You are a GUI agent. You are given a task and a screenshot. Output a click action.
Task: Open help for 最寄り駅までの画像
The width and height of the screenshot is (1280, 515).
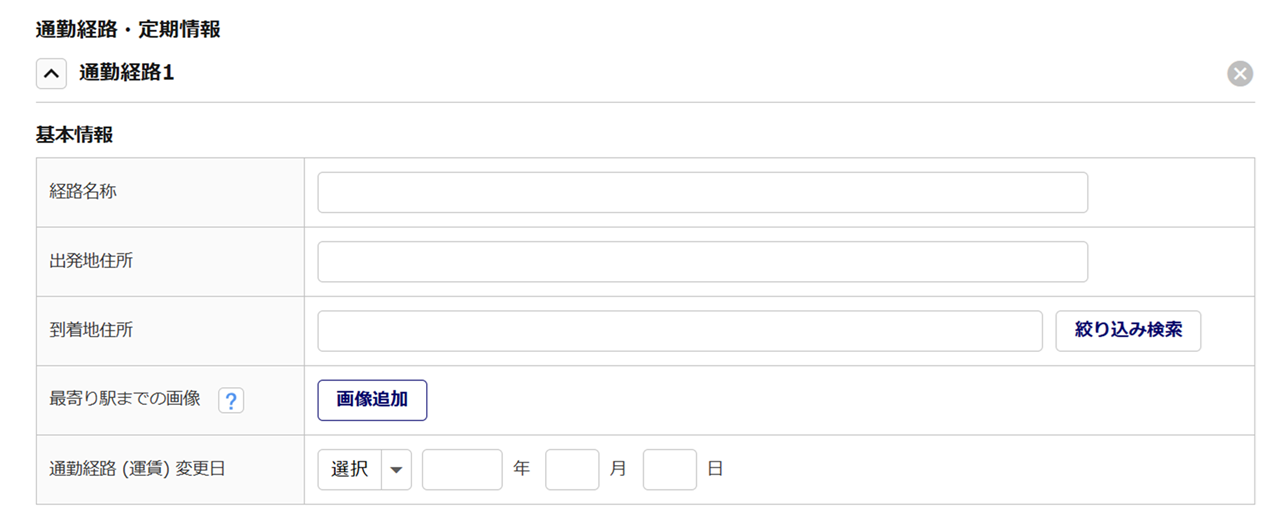click(231, 401)
